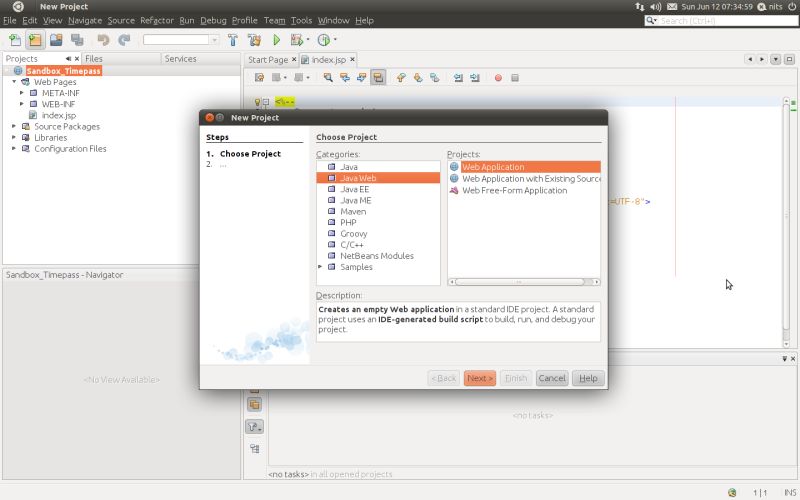Jump to Last Edit in editor toolbar
The width and height of the screenshot is (800, 500).
point(259,78)
